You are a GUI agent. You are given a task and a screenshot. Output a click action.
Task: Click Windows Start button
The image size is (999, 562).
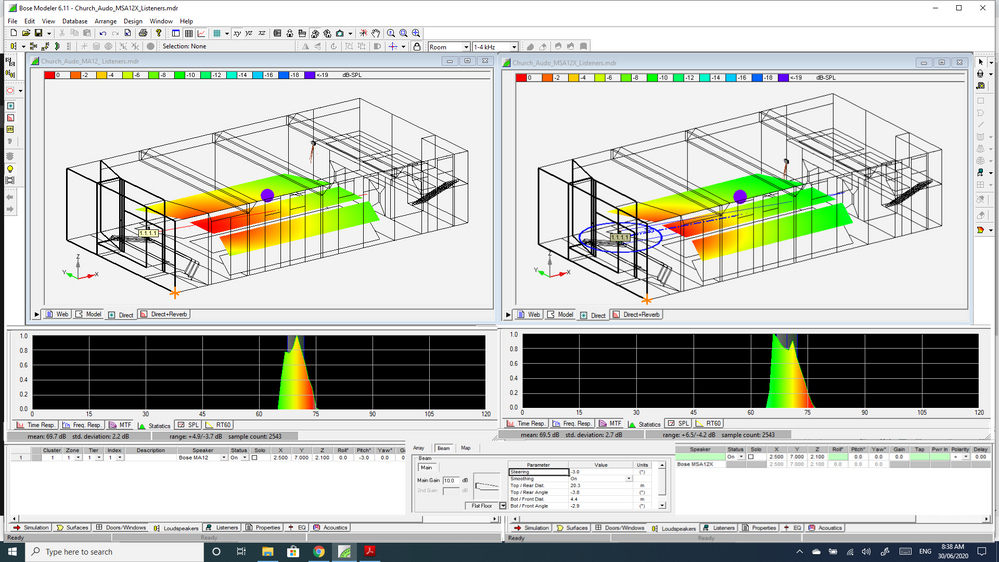click(x=12, y=551)
